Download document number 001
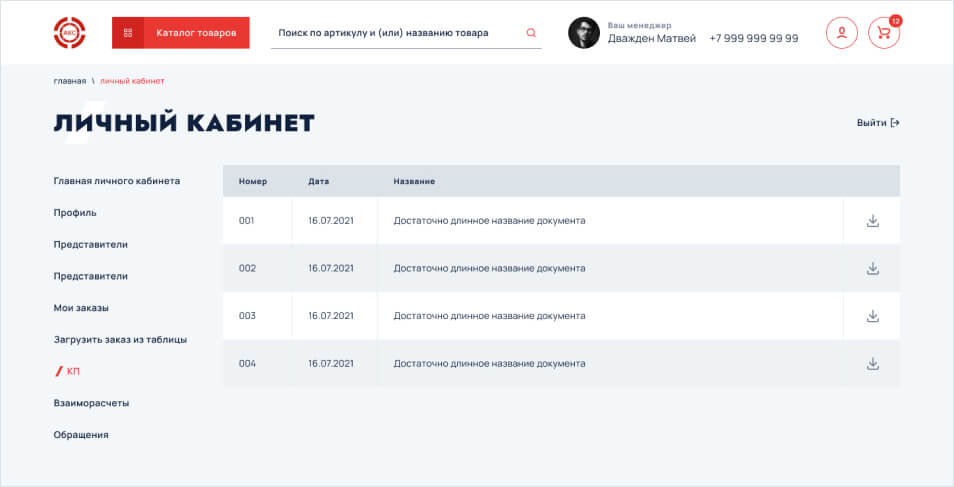954x487 pixels. tap(872, 221)
